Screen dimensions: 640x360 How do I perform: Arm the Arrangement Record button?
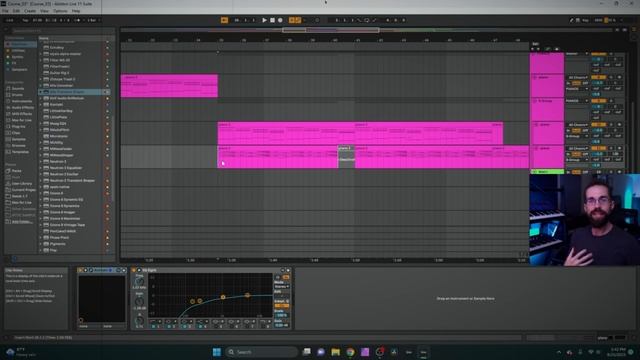click(280, 20)
